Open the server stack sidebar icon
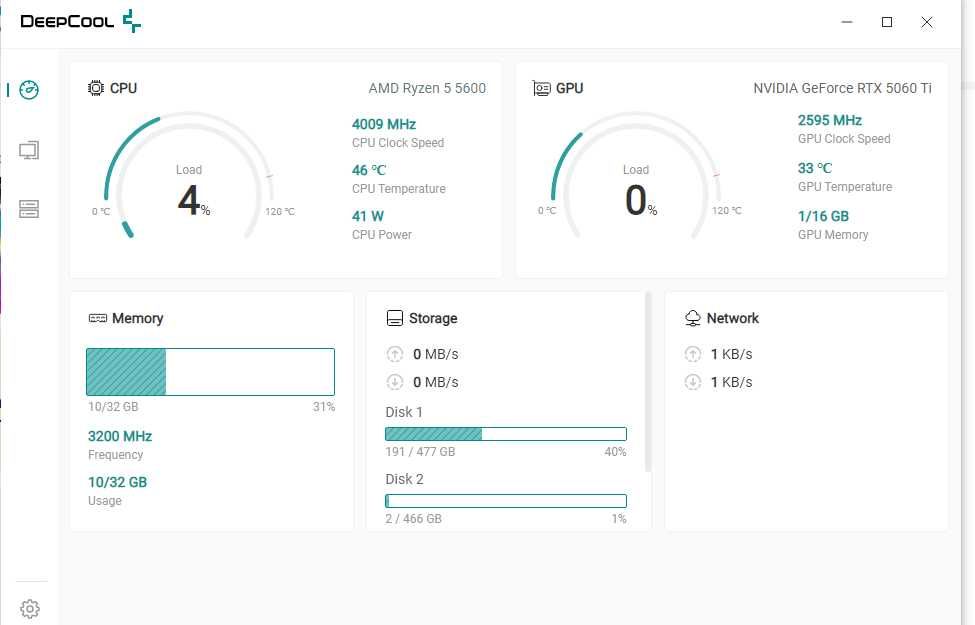 click(x=29, y=209)
